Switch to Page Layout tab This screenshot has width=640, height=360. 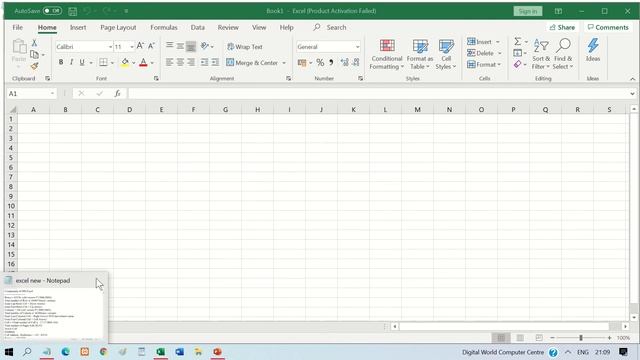pos(118,27)
